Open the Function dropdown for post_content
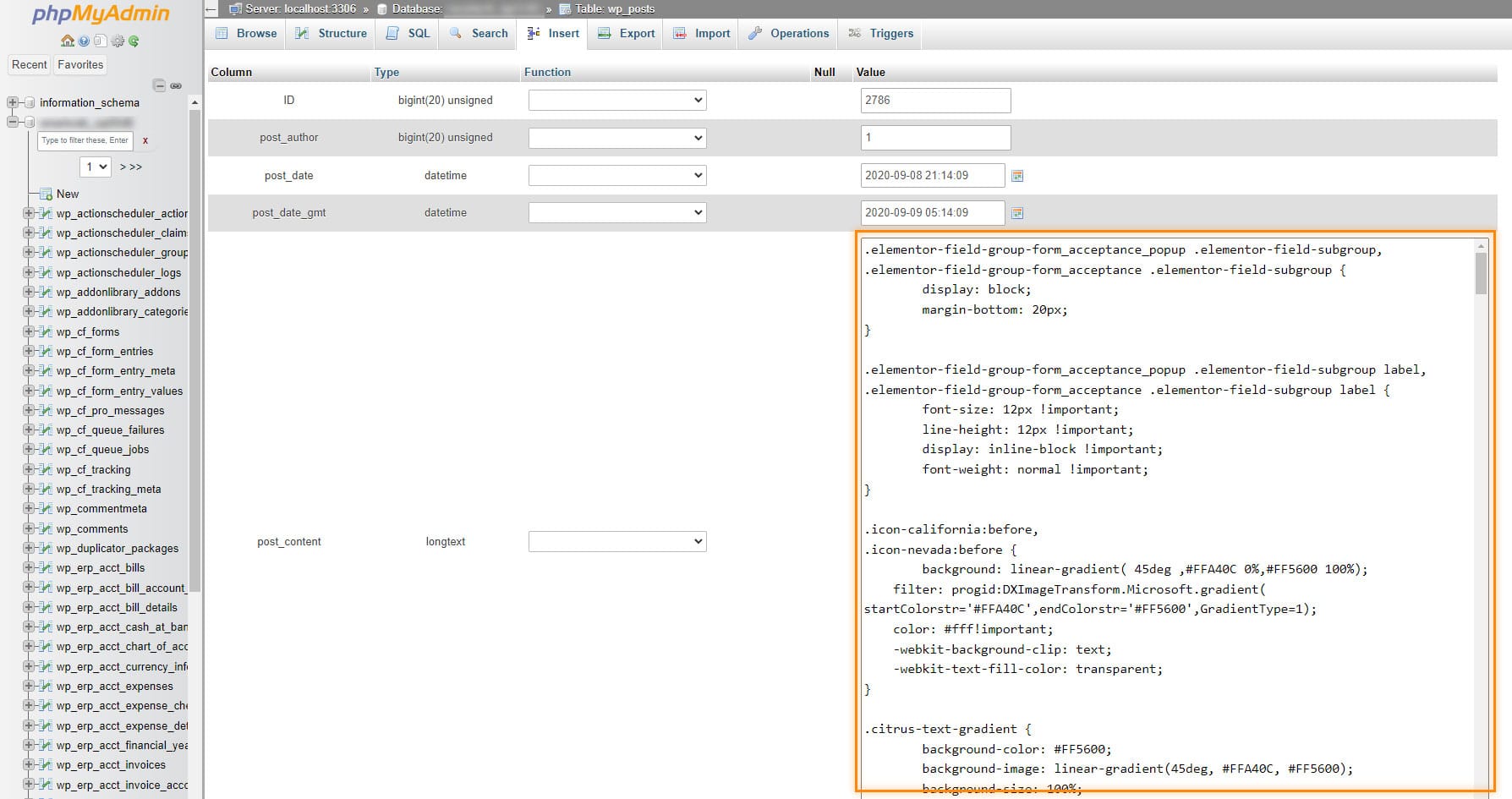Screen dimensions: 1512x799 pyautogui.click(x=616, y=541)
